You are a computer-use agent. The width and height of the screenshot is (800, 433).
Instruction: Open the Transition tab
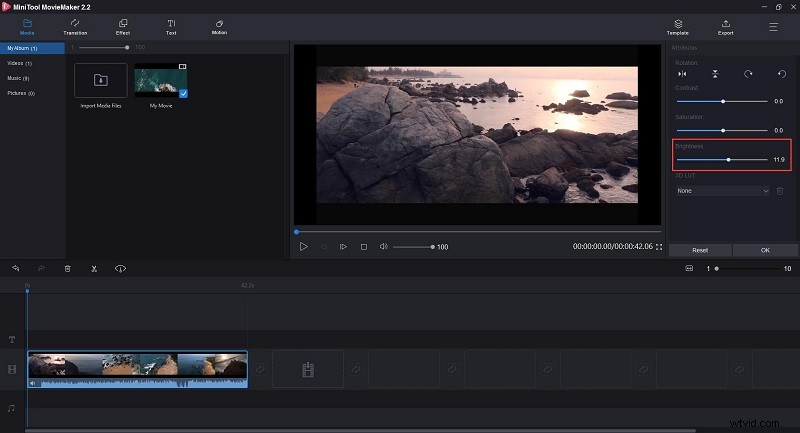point(75,27)
